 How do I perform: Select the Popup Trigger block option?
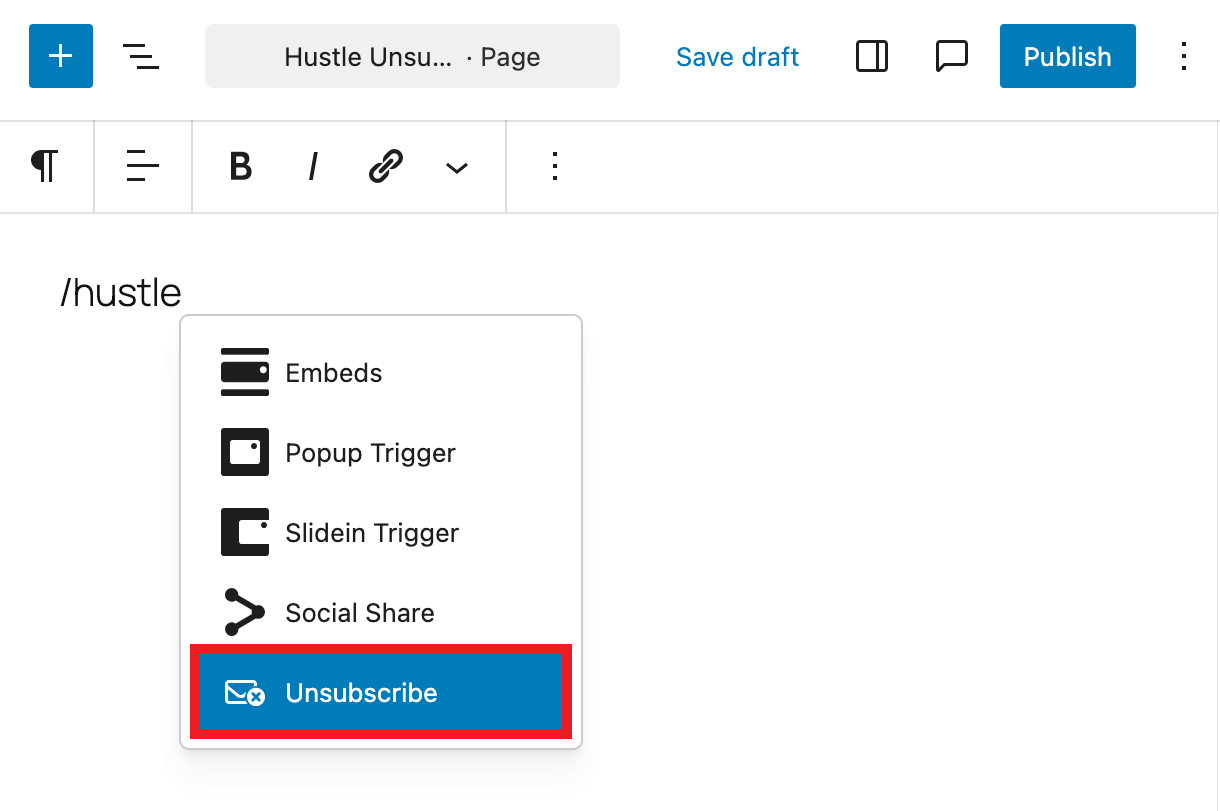click(381, 453)
